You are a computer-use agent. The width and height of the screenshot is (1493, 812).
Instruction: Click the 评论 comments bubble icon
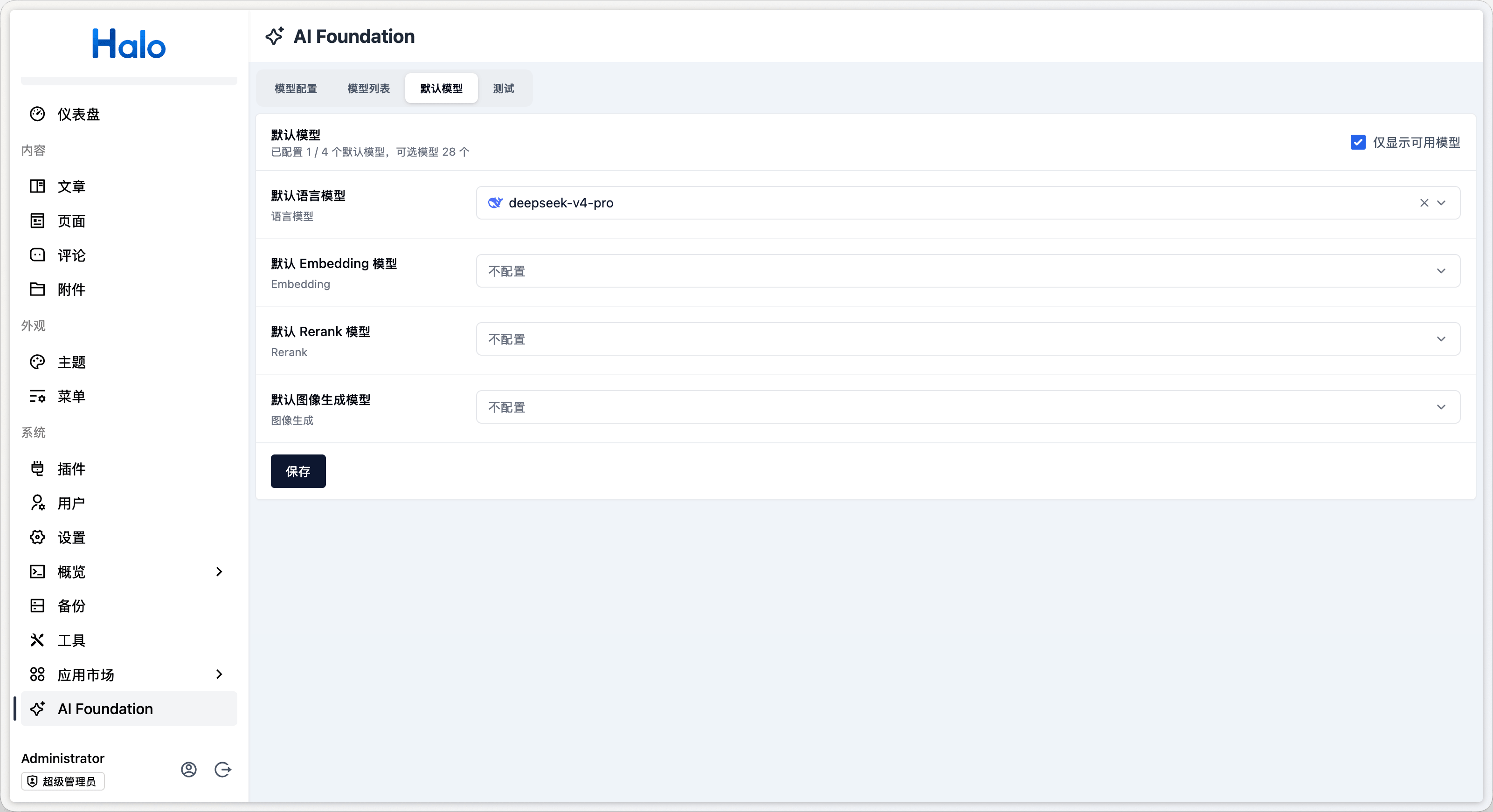click(37, 255)
